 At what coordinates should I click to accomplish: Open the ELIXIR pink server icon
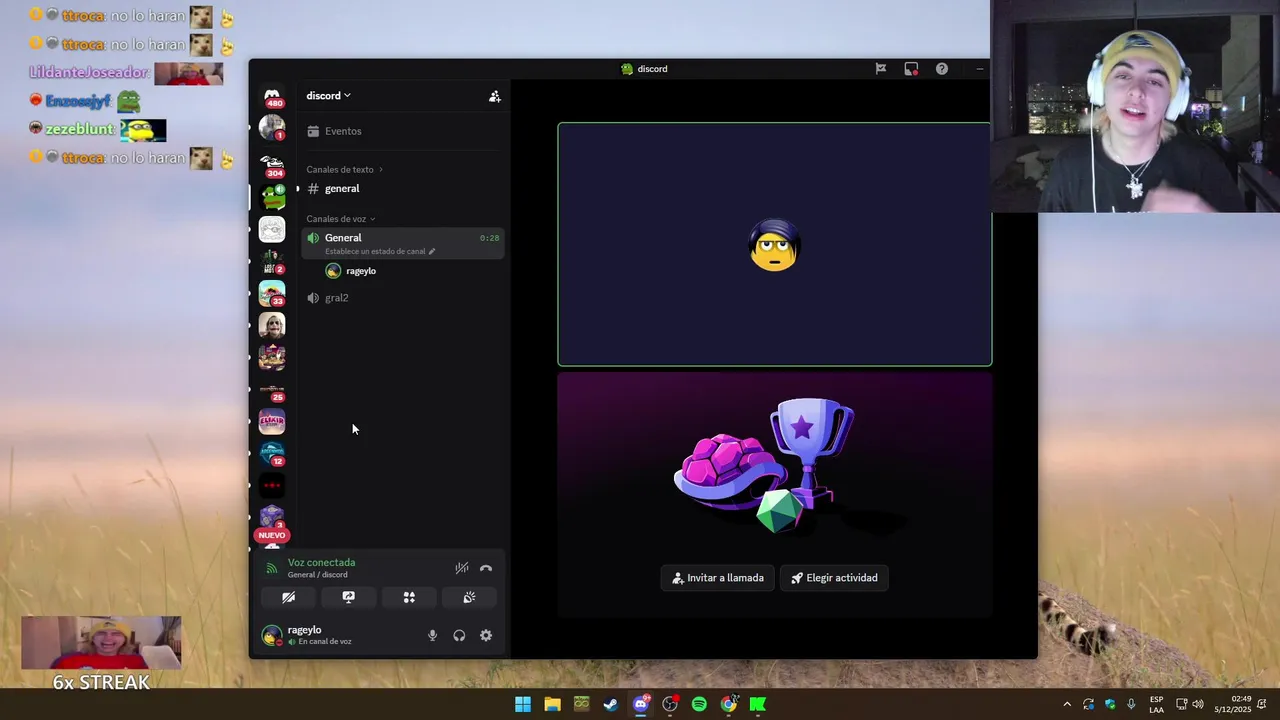(272, 421)
